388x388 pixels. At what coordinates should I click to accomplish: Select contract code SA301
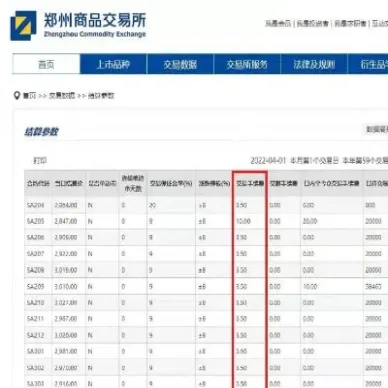(x=35, y=351)
